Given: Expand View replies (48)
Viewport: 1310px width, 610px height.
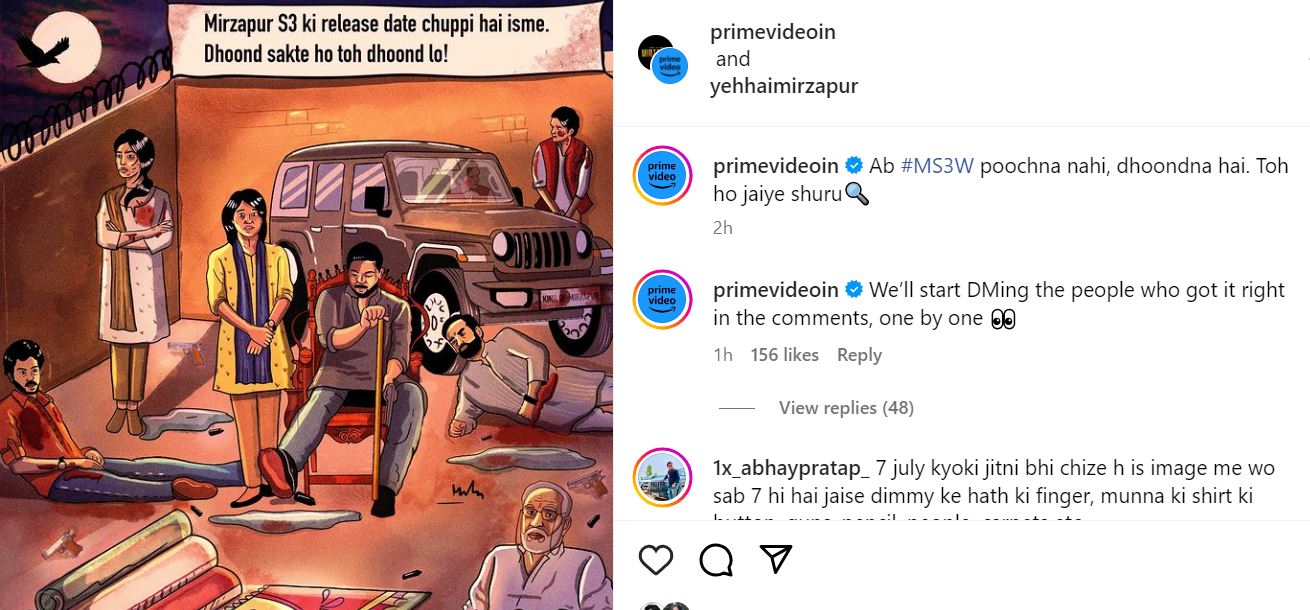Looking at the screenshot, I should pyautogui.click(x=846, y=408).
